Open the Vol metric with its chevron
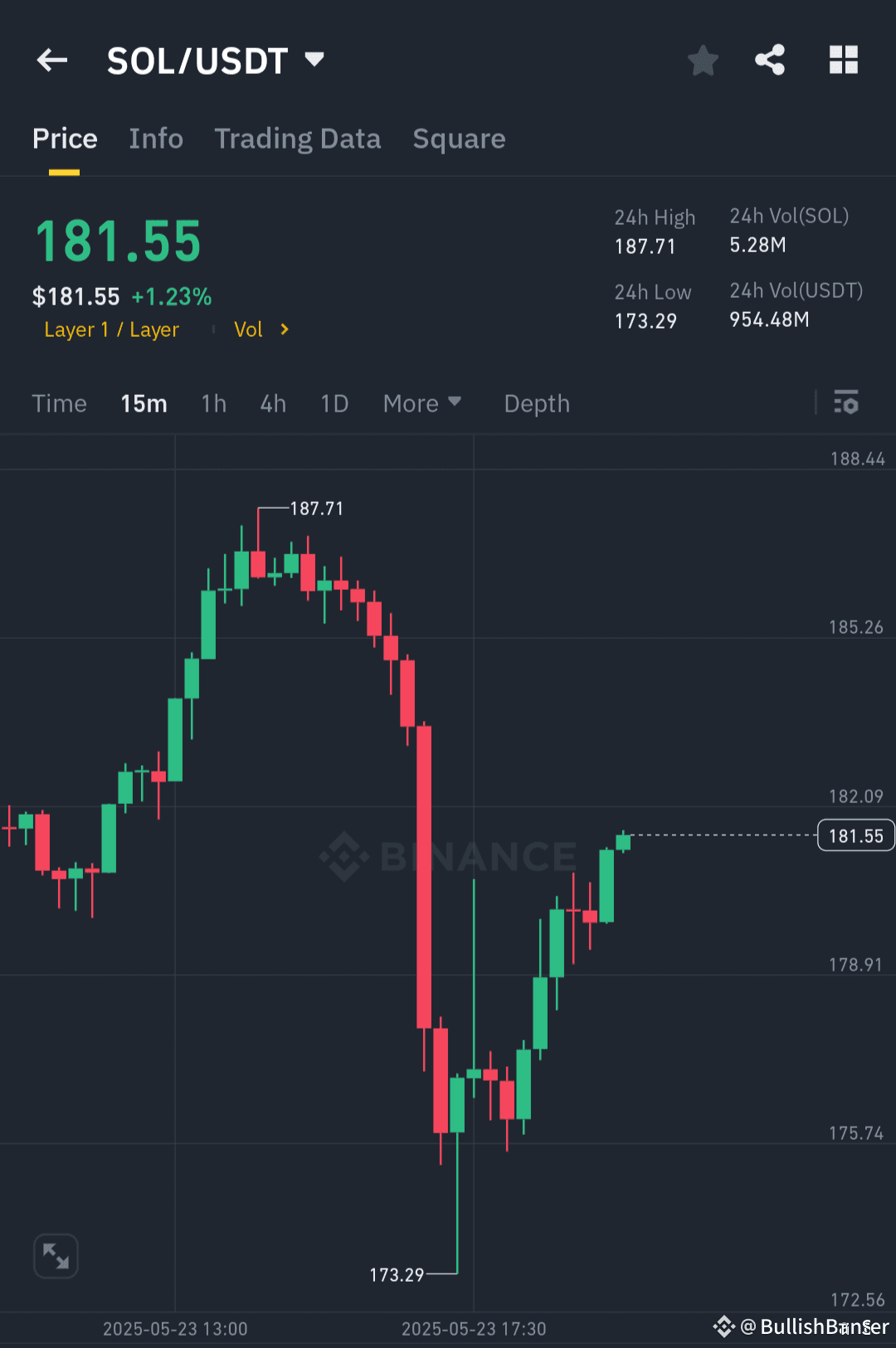Screen dimensions: 896x1348 click(261, 329)
